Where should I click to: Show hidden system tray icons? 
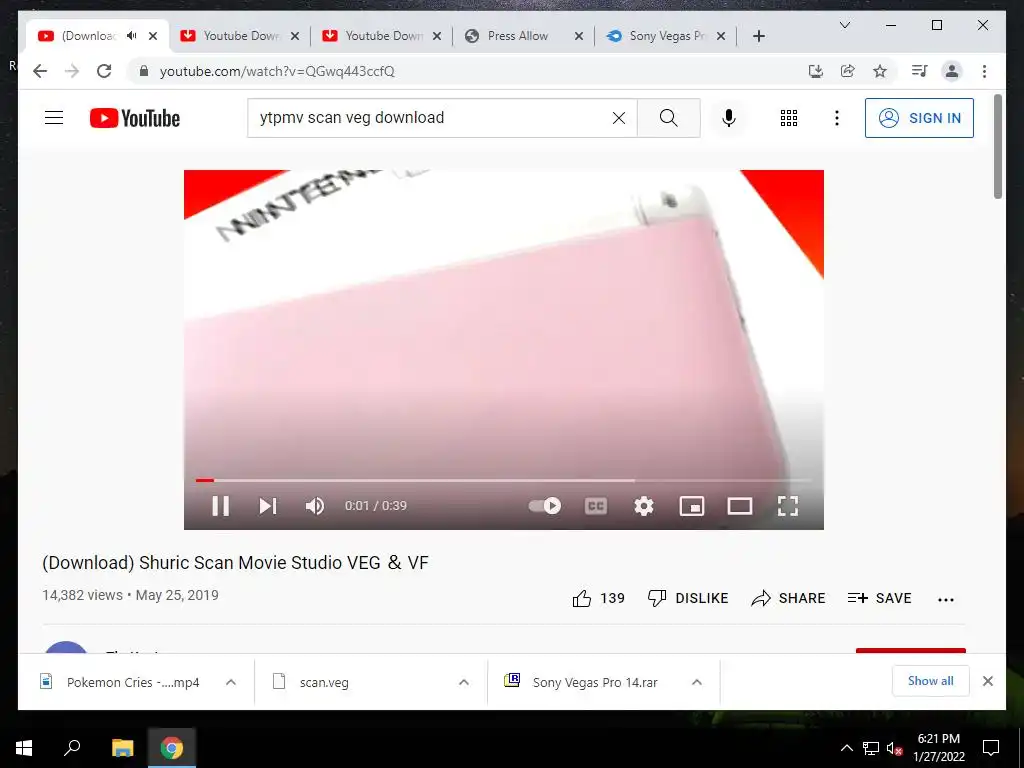click(846, 748)
